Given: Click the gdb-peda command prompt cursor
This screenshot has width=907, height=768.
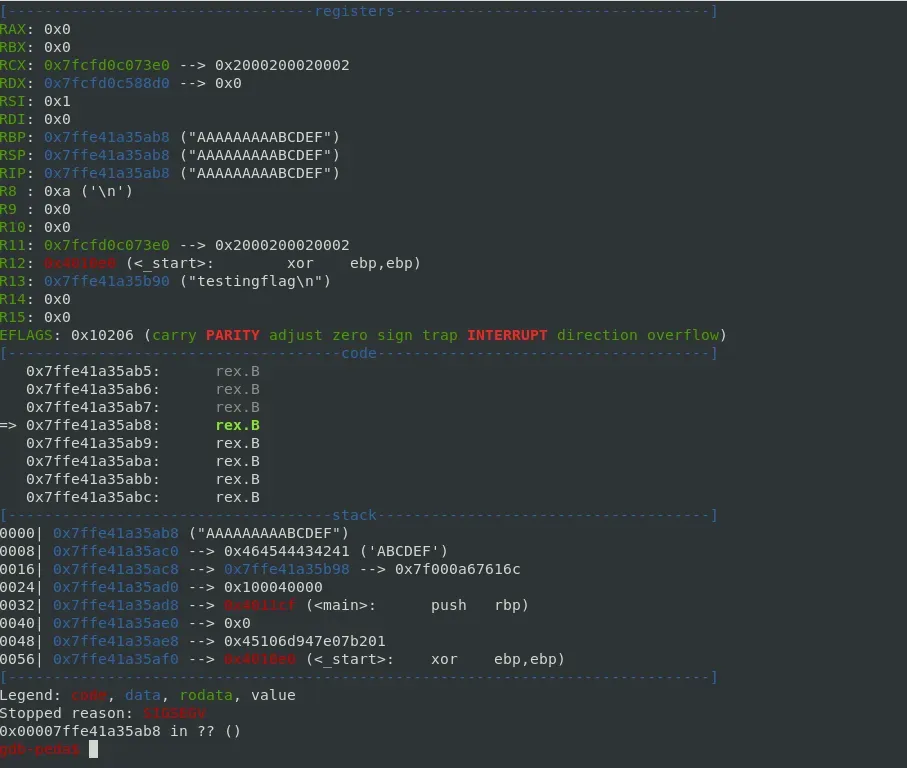Looking at the screenshot, I should click(93, 749).
